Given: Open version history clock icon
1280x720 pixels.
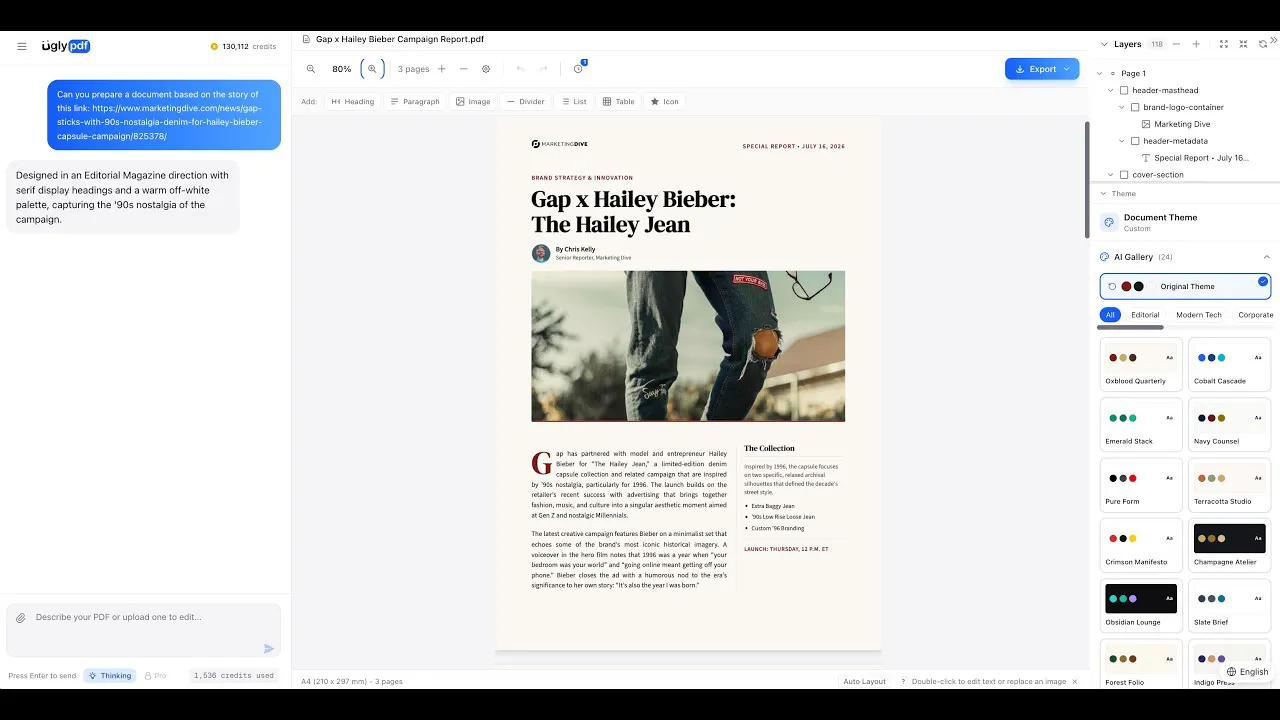Looking at the screenshot, I should point(578,69).
